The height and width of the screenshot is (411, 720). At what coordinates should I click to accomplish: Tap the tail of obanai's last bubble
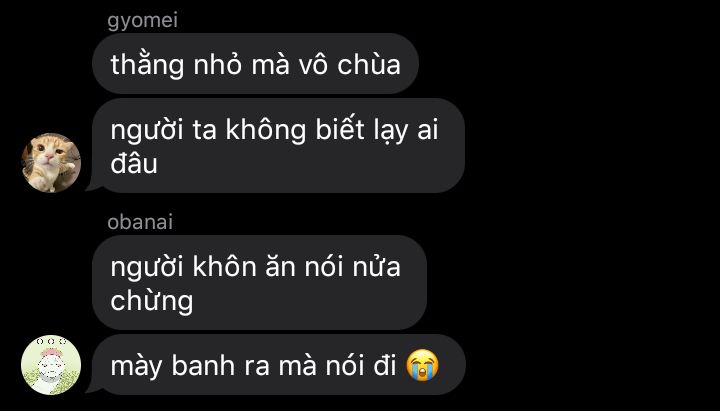pyautogui.click(x=92, y=388)
